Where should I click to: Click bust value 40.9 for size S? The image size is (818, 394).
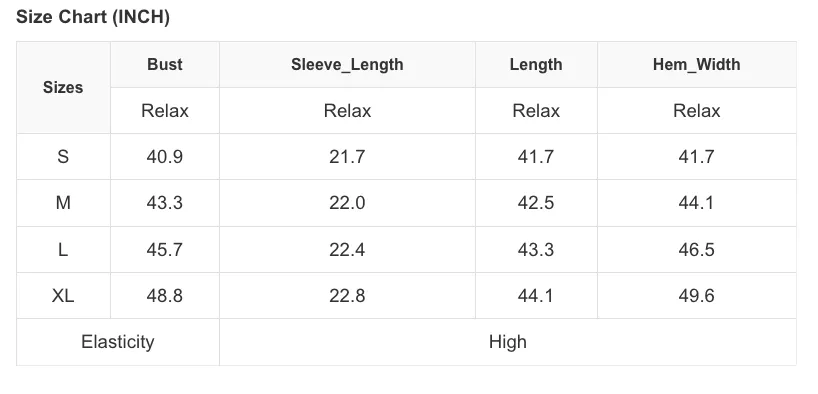165,157
